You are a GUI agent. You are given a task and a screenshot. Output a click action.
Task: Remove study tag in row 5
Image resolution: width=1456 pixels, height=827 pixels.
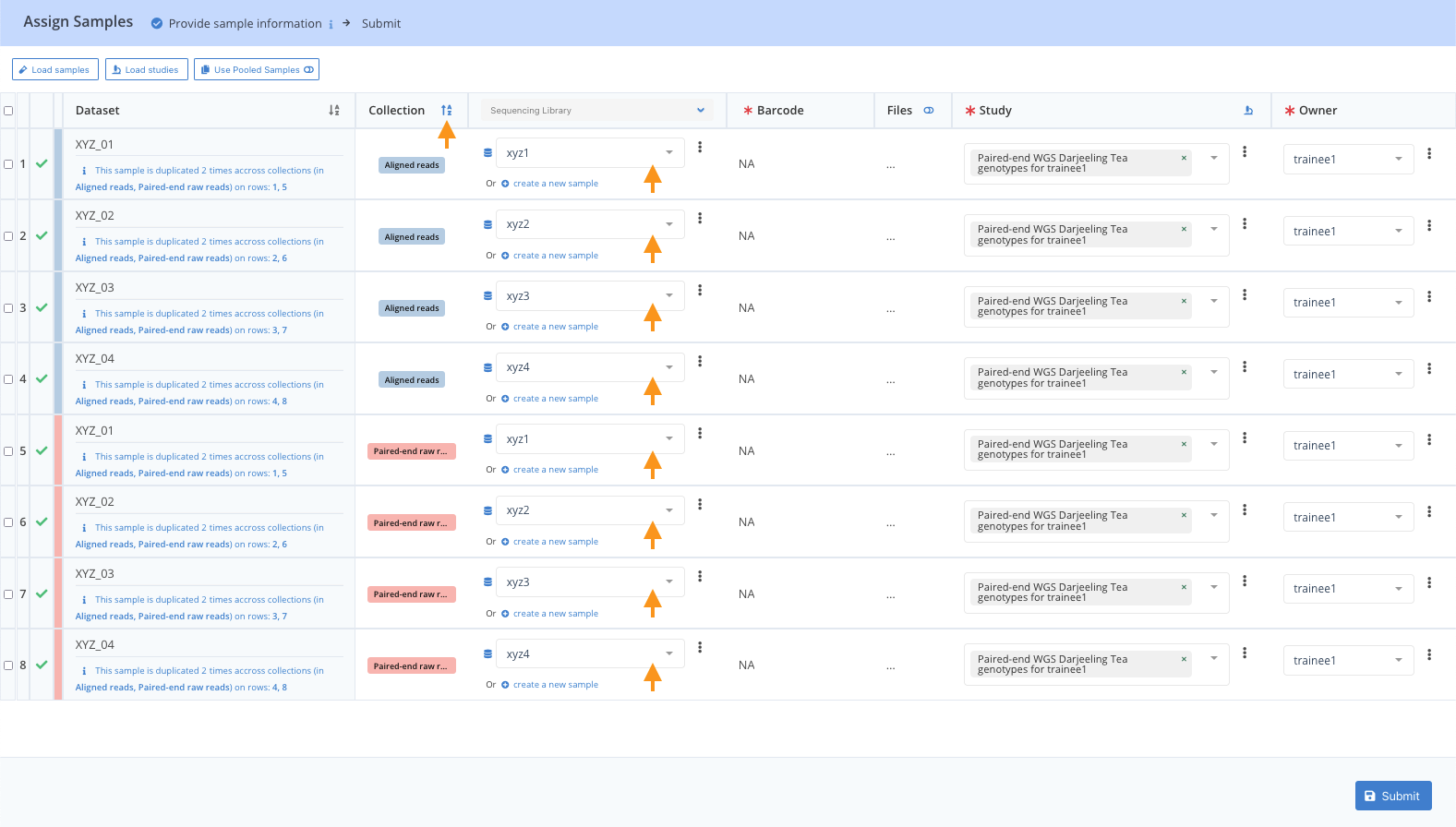(x=1184, y=444)
